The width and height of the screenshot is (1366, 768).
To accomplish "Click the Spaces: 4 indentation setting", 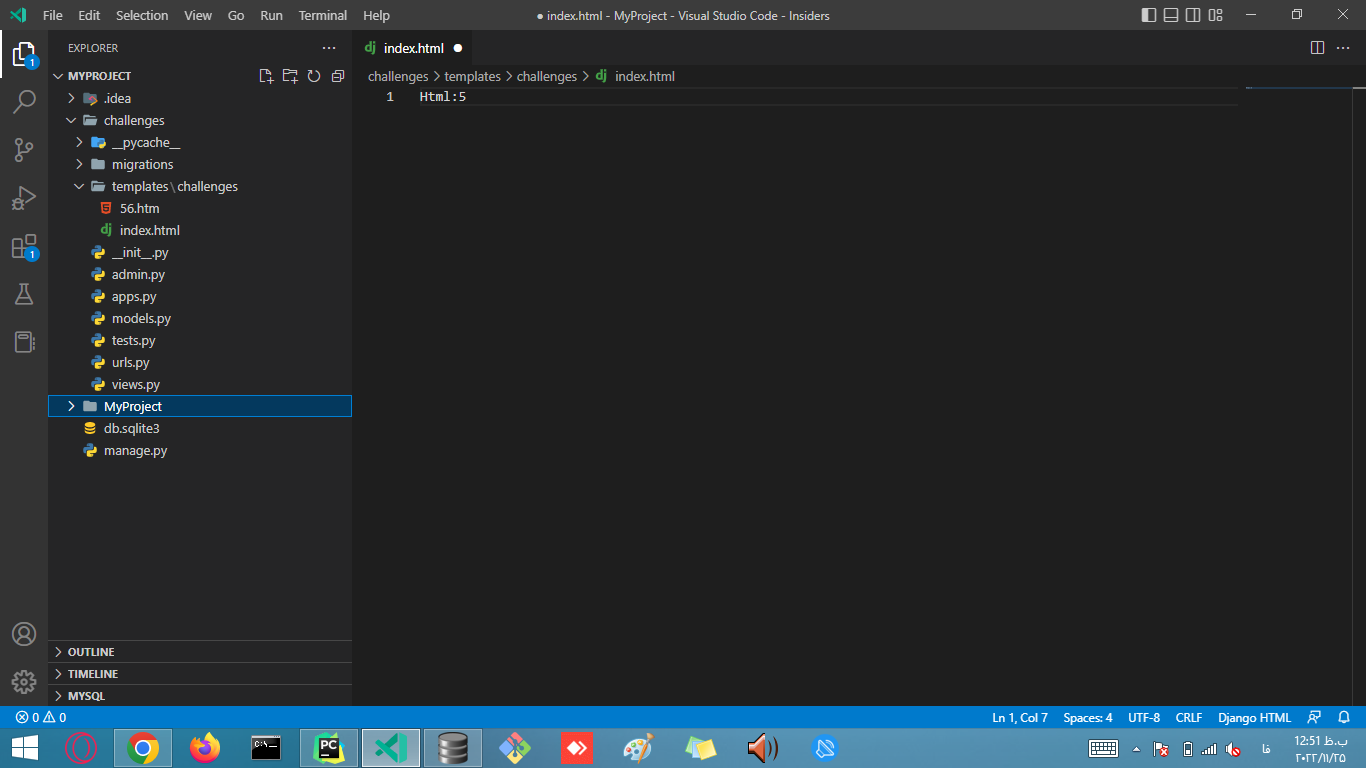I will click(x=1088, y=717).
